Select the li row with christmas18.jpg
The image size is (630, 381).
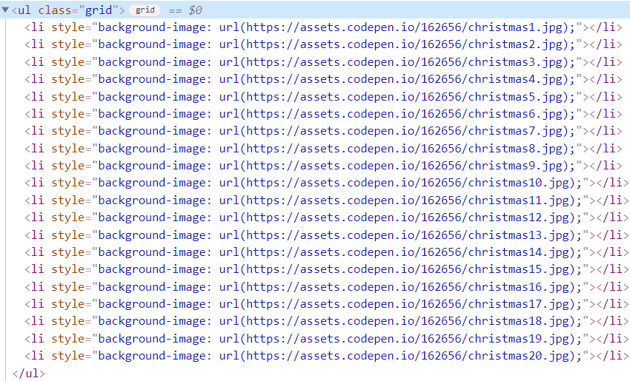[x=327, y=321]
